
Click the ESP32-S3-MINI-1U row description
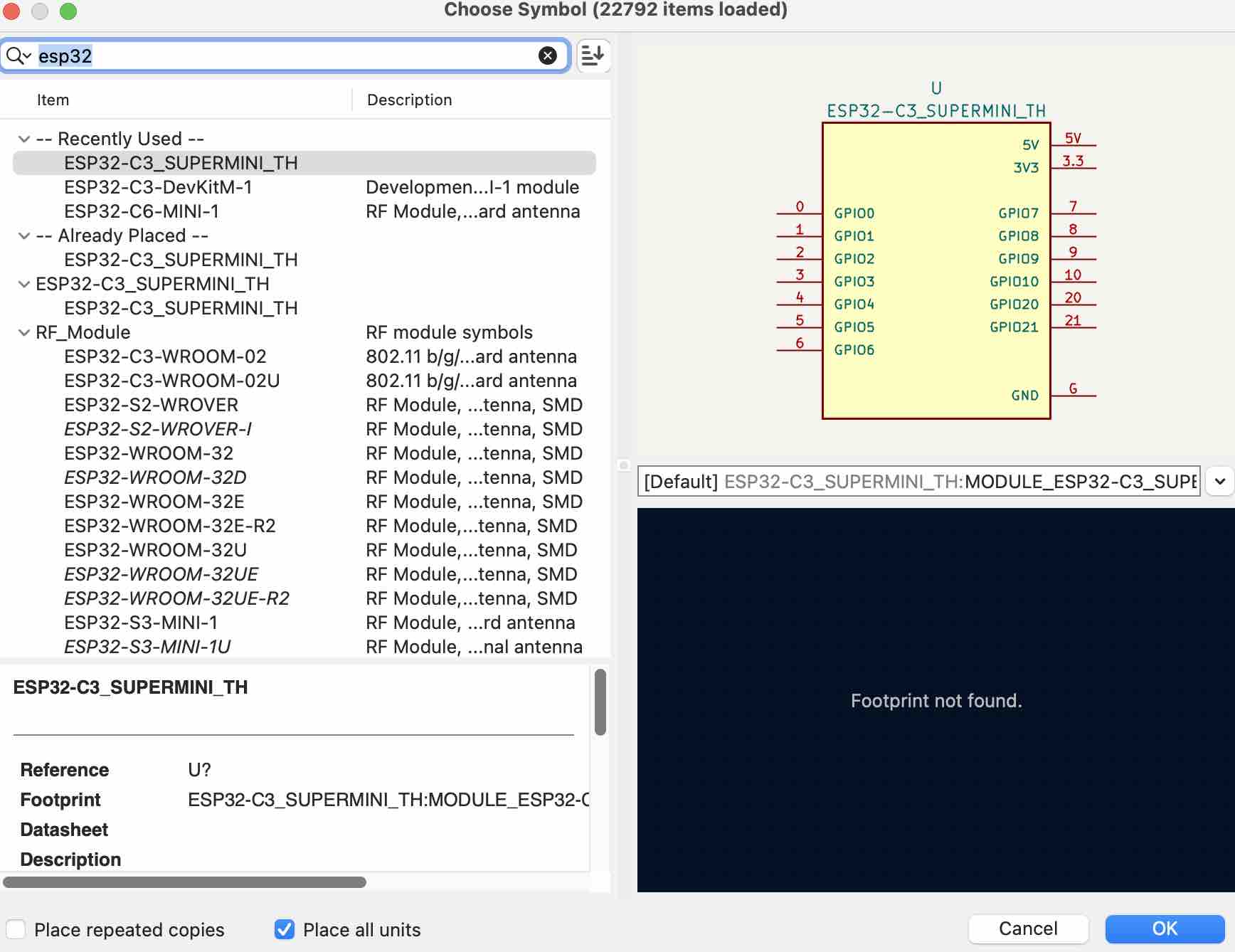[x=474, y=647]
